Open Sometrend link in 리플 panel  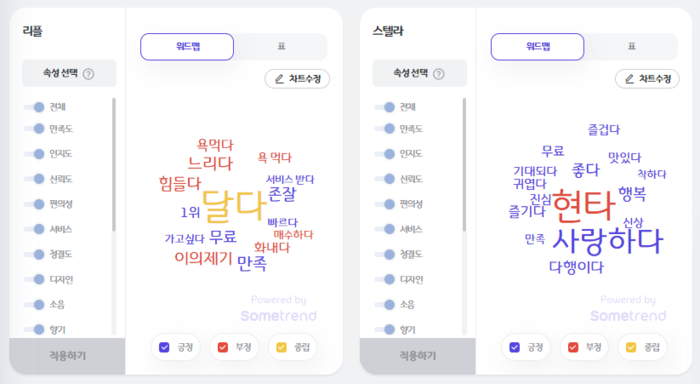[279, 316]
